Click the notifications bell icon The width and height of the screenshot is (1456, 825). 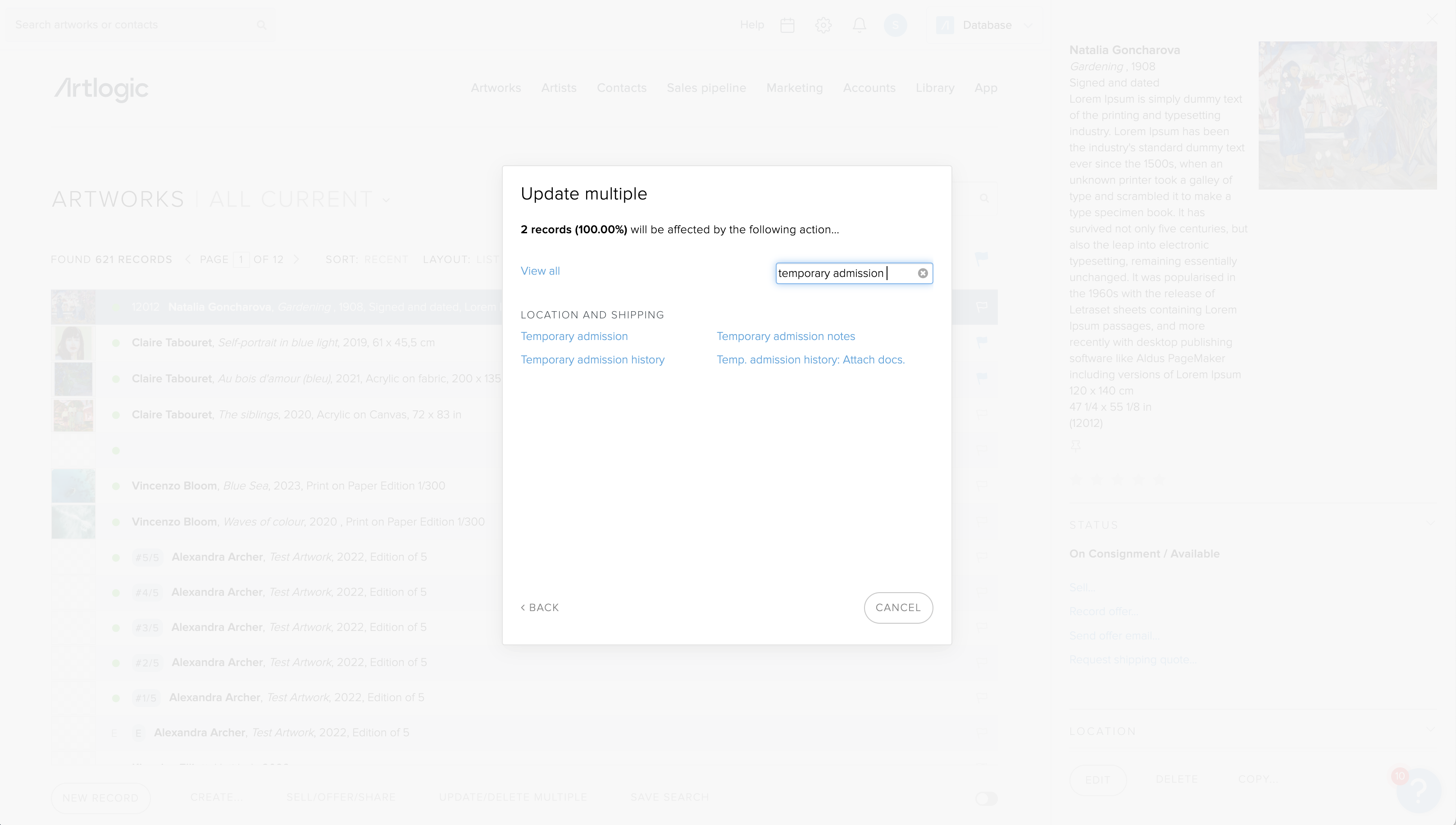[859, 25]
